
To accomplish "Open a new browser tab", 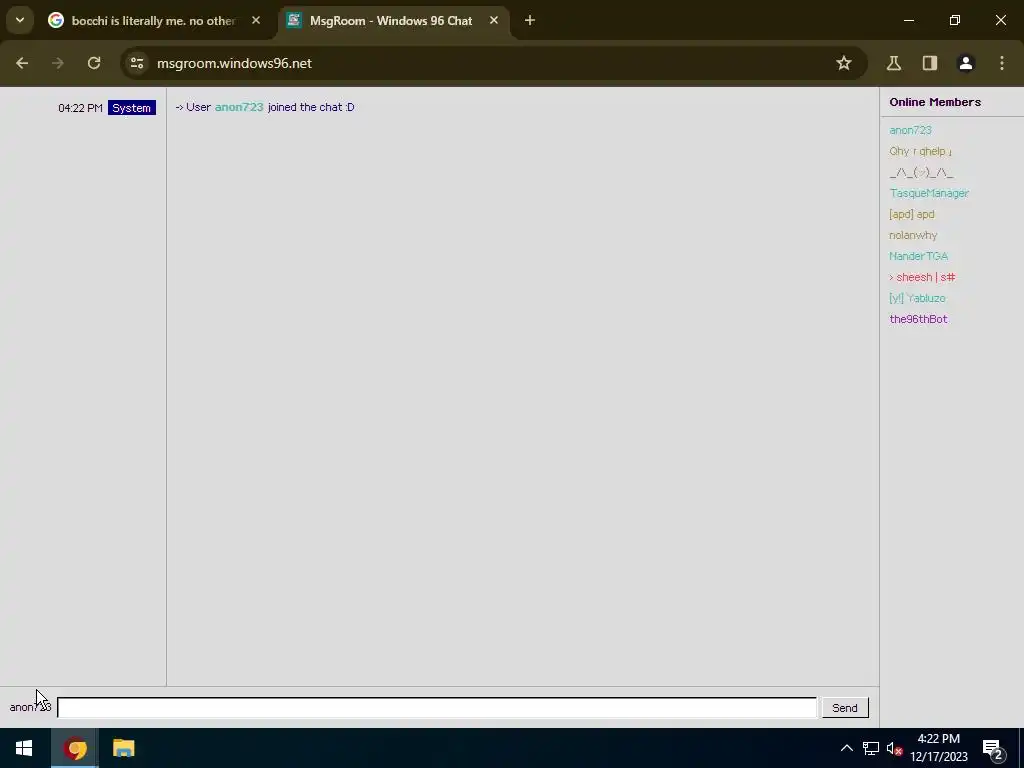I will tap(530, 21).
